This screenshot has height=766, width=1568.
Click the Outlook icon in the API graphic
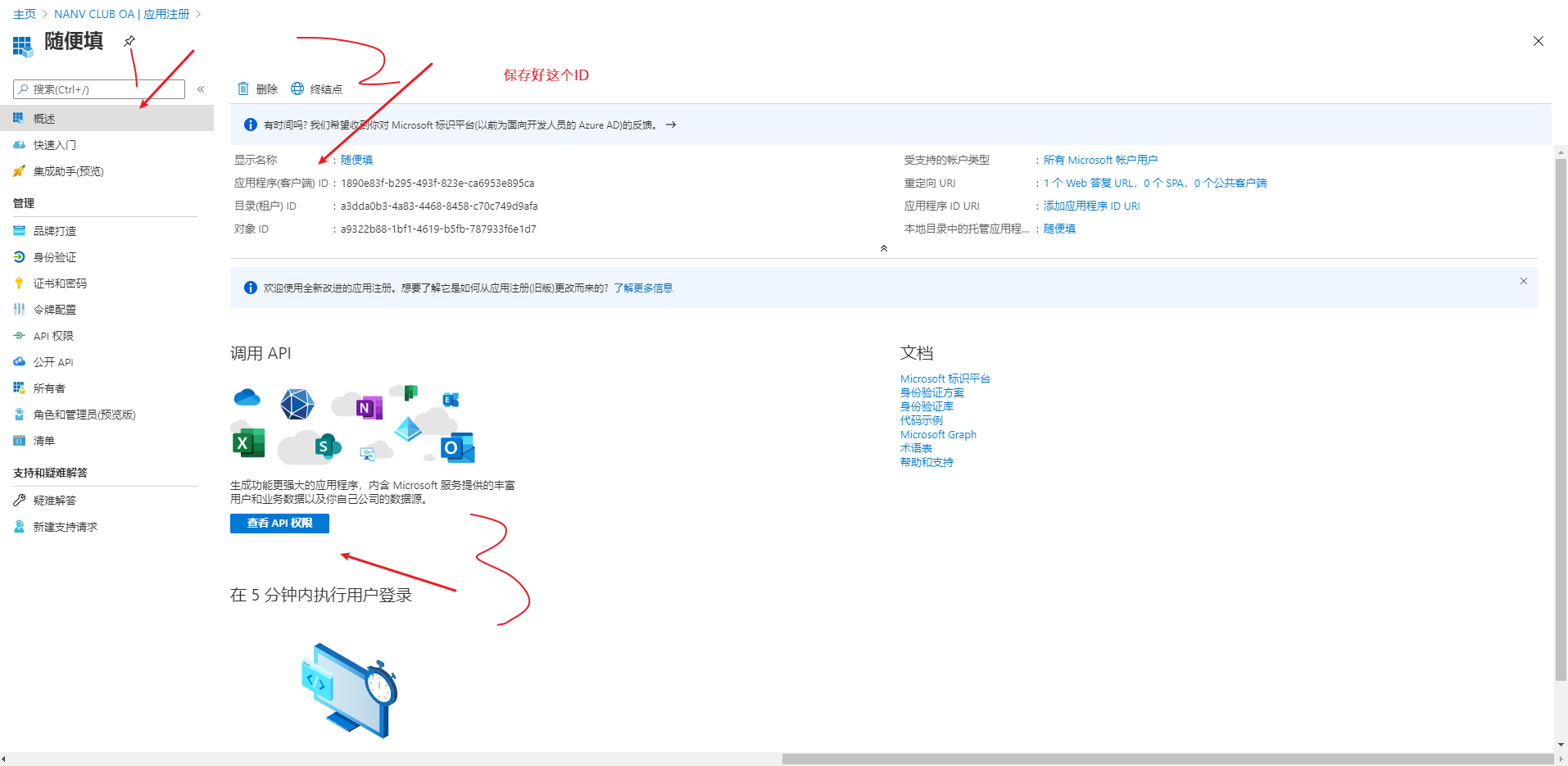[458, 447]
